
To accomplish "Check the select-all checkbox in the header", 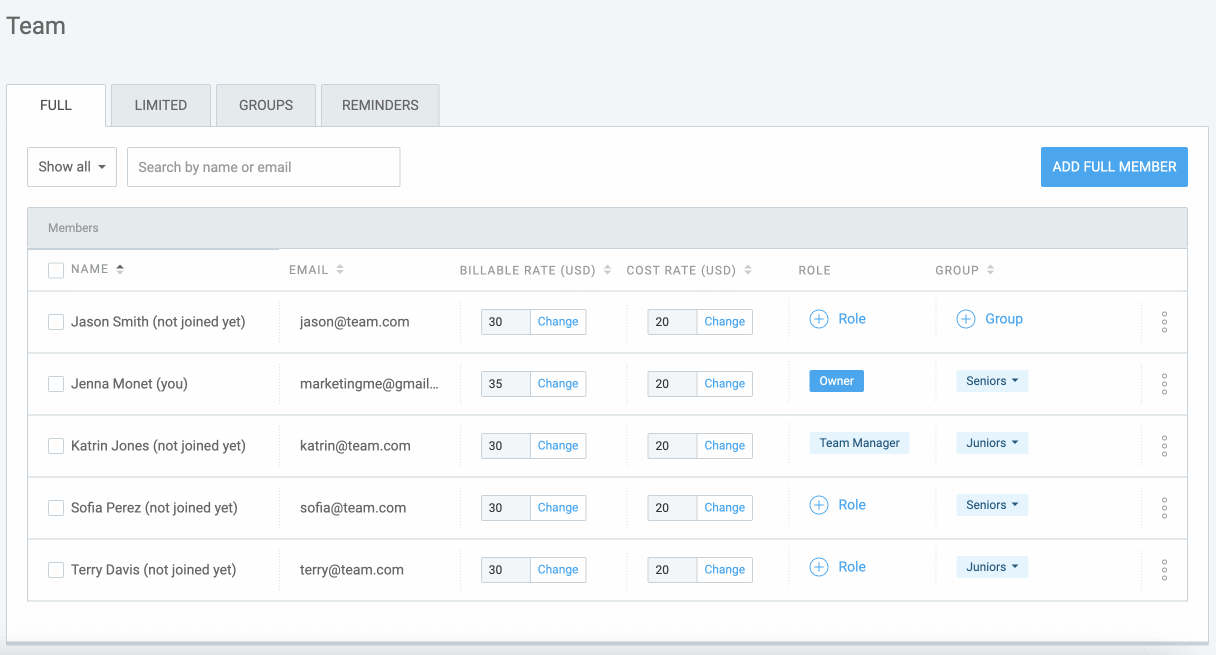I will point(55,269).
